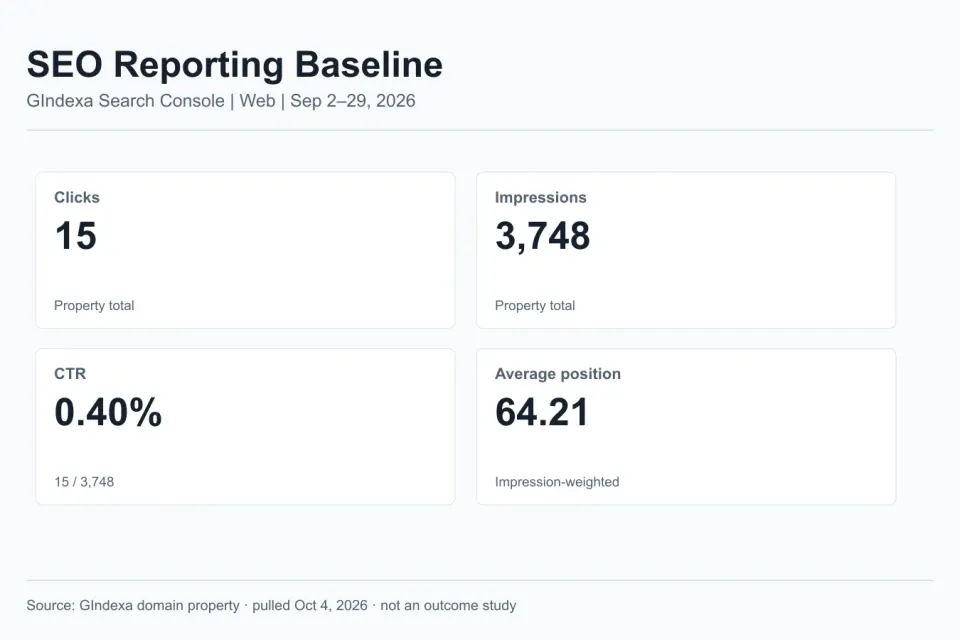Click the SEO Reporting Baseline title
Image resolution: width=960 pixels, height=640 pixels.
234,65
